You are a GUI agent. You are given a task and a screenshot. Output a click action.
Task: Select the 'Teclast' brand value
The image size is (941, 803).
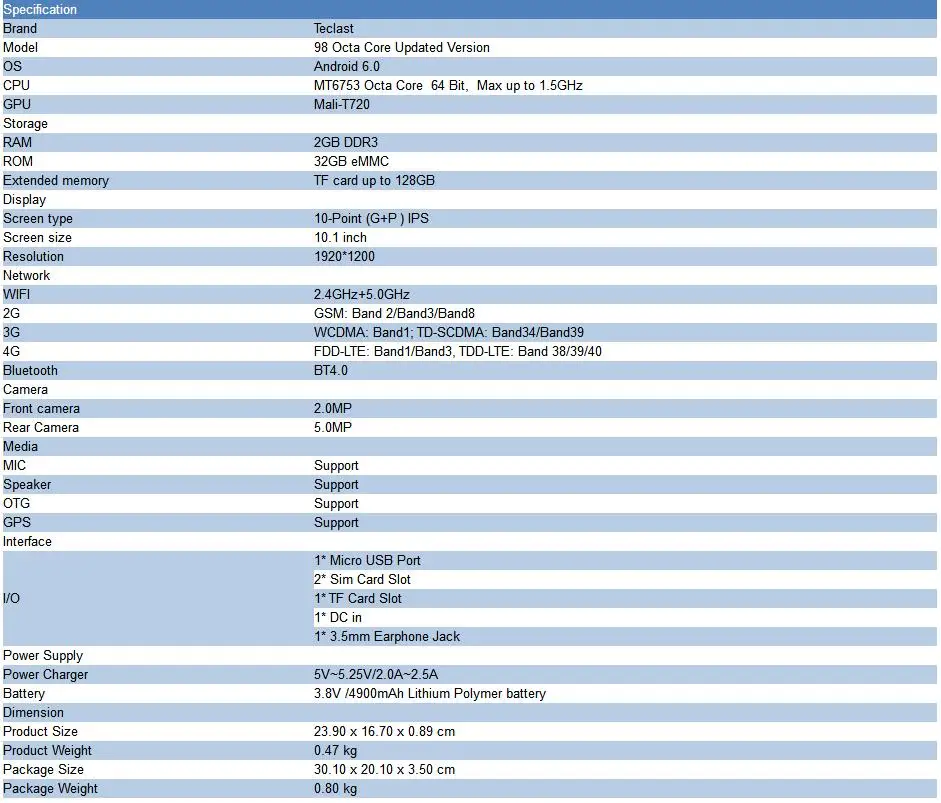click(334, 29)
